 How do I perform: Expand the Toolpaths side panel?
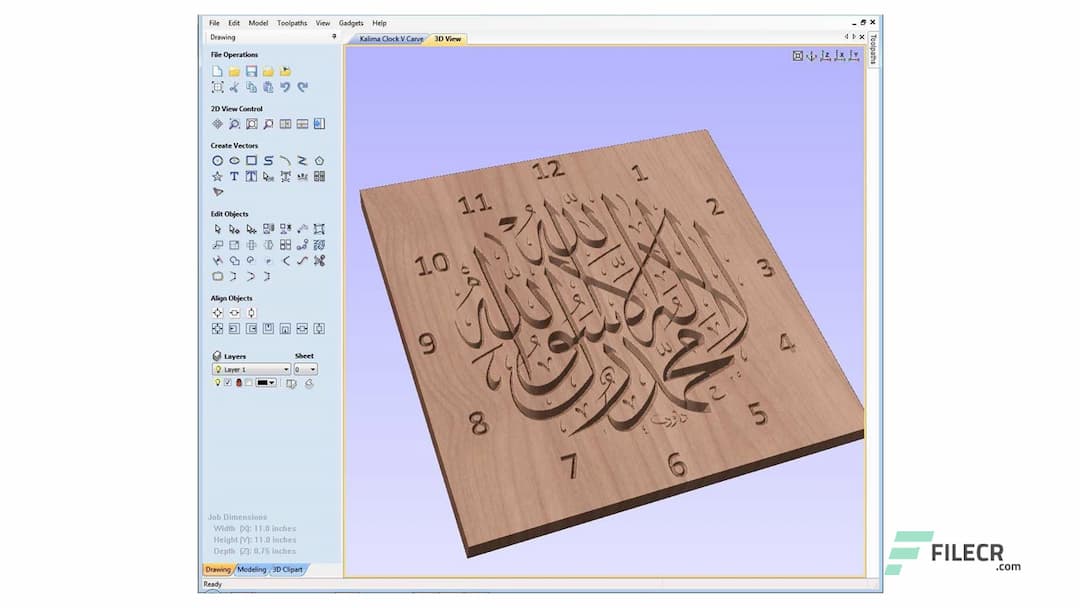point(873,48)
